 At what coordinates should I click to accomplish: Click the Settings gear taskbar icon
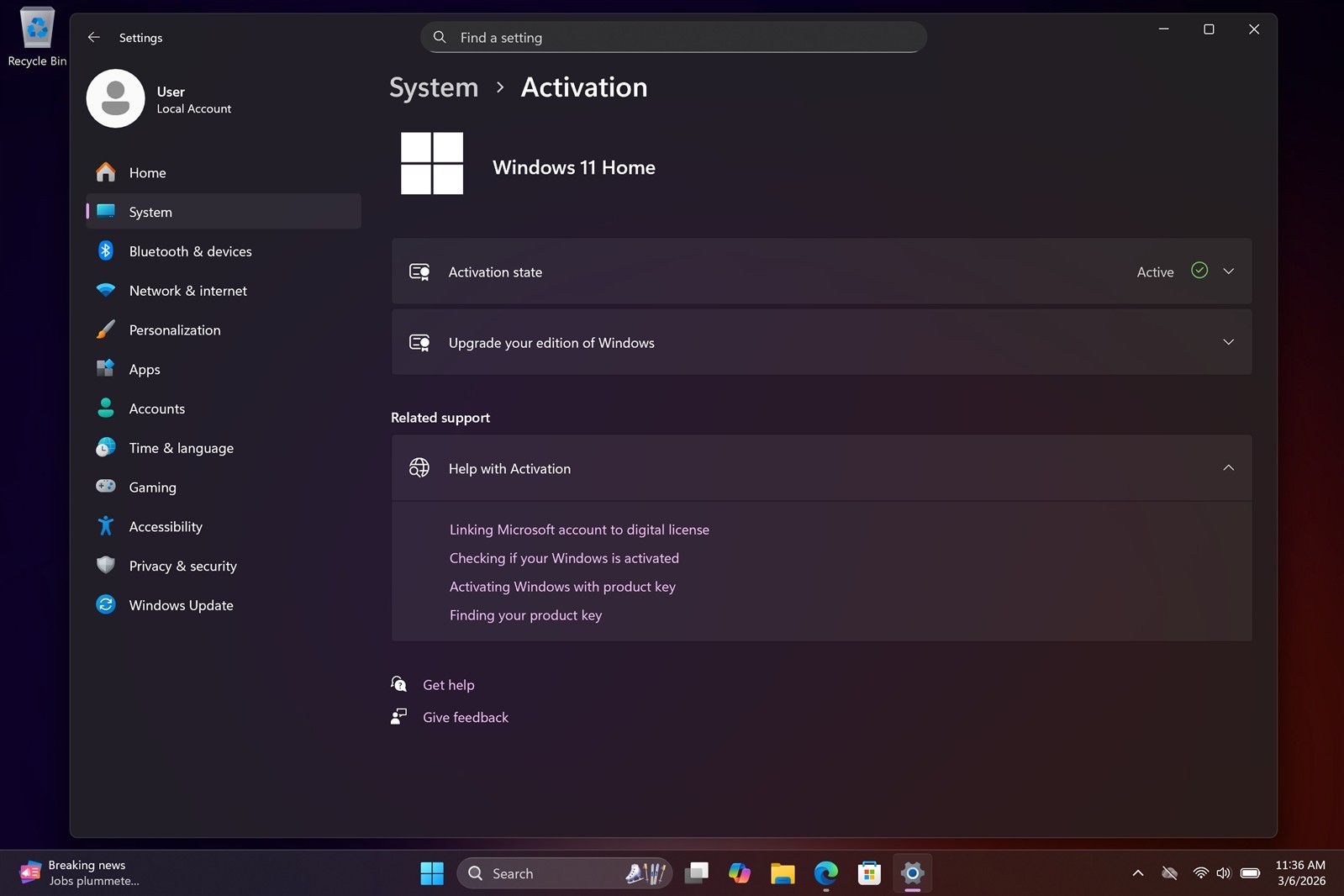[912, 873]
